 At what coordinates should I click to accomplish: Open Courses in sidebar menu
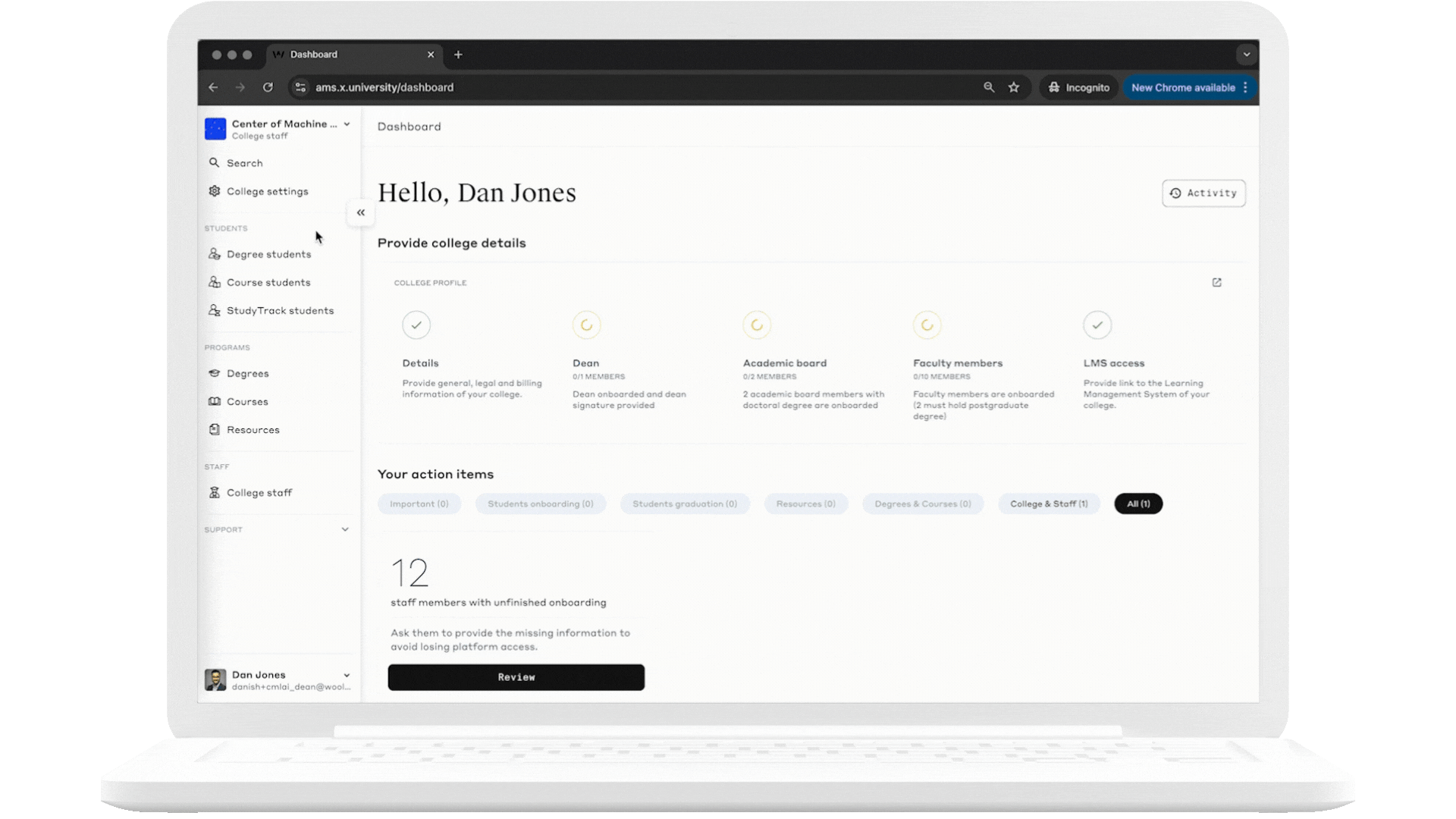tap(247, 402)
